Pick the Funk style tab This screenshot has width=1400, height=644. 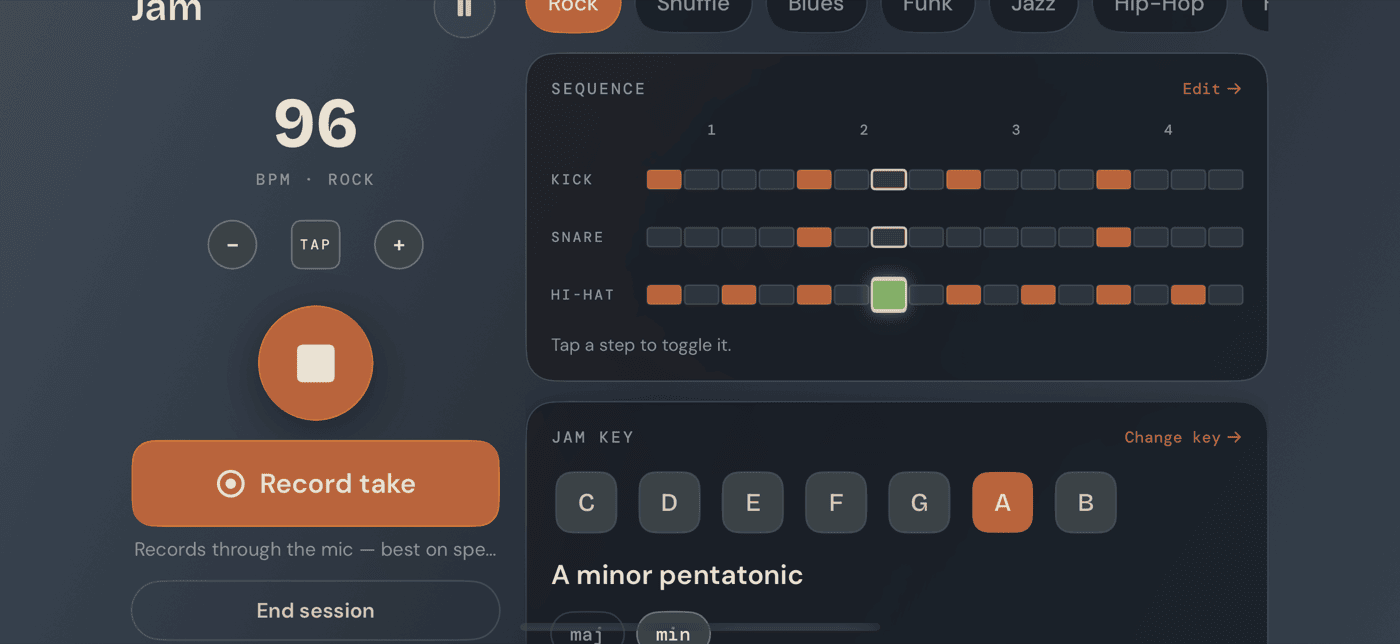coord(927,10)
